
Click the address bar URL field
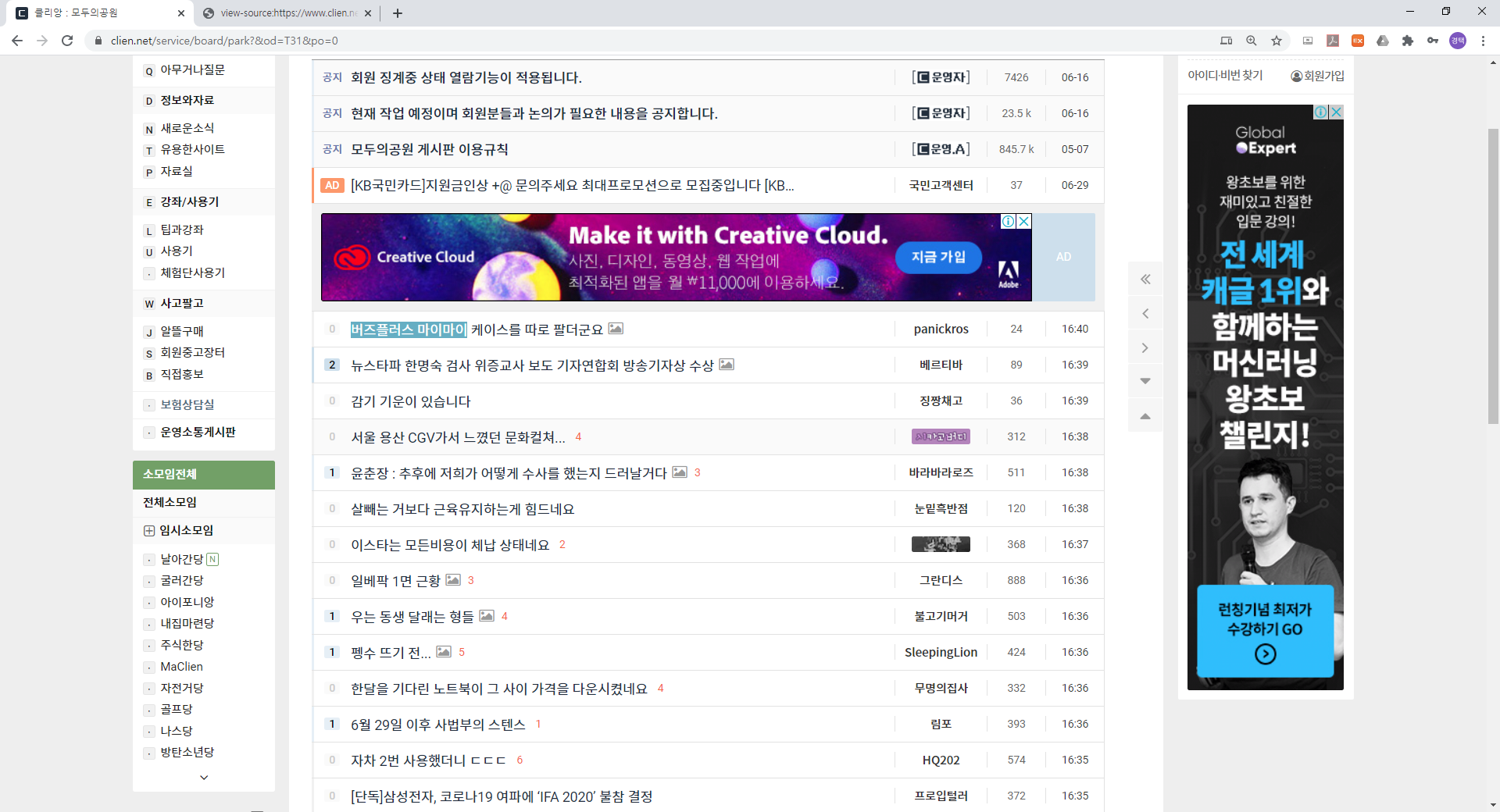[656, 41]
